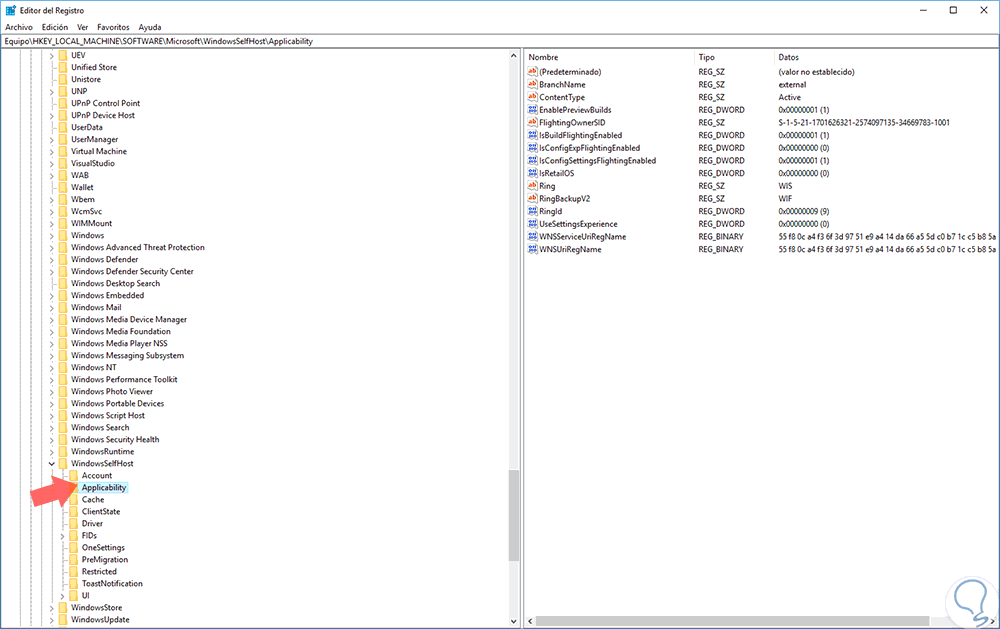Click the DWORD icon of IsRetailOS
The image size is (1000, 629).
[x=533, y=173]
